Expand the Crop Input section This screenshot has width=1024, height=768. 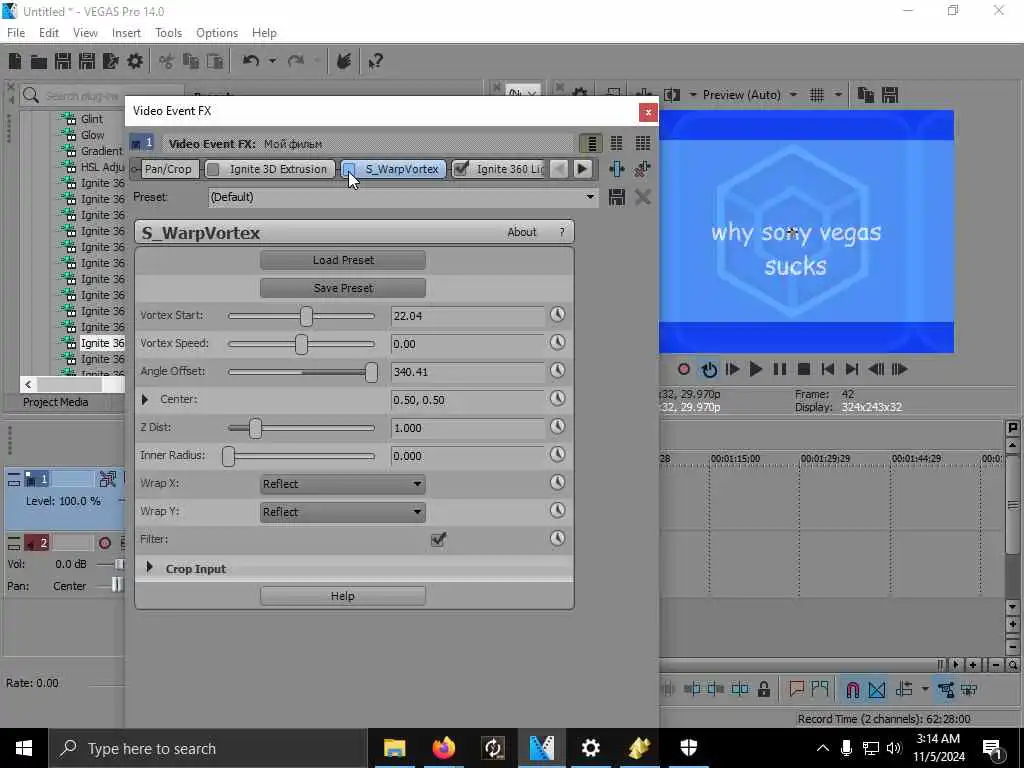[x=149, y=568]
